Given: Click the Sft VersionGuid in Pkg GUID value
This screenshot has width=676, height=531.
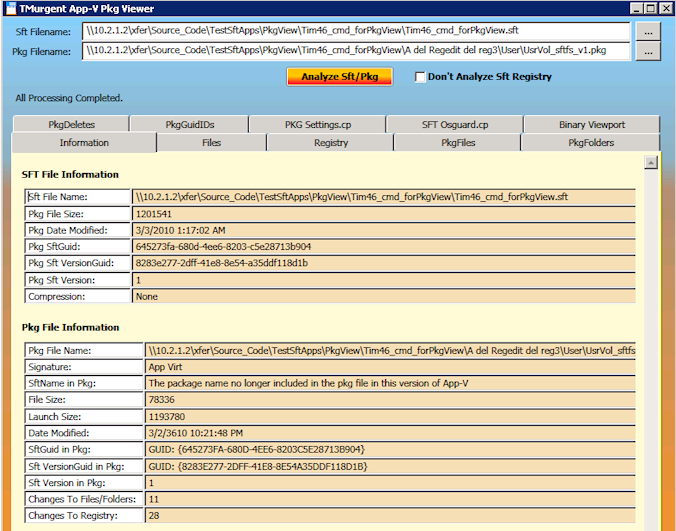Looking at the screenshot, I should [x=390, y=466].
